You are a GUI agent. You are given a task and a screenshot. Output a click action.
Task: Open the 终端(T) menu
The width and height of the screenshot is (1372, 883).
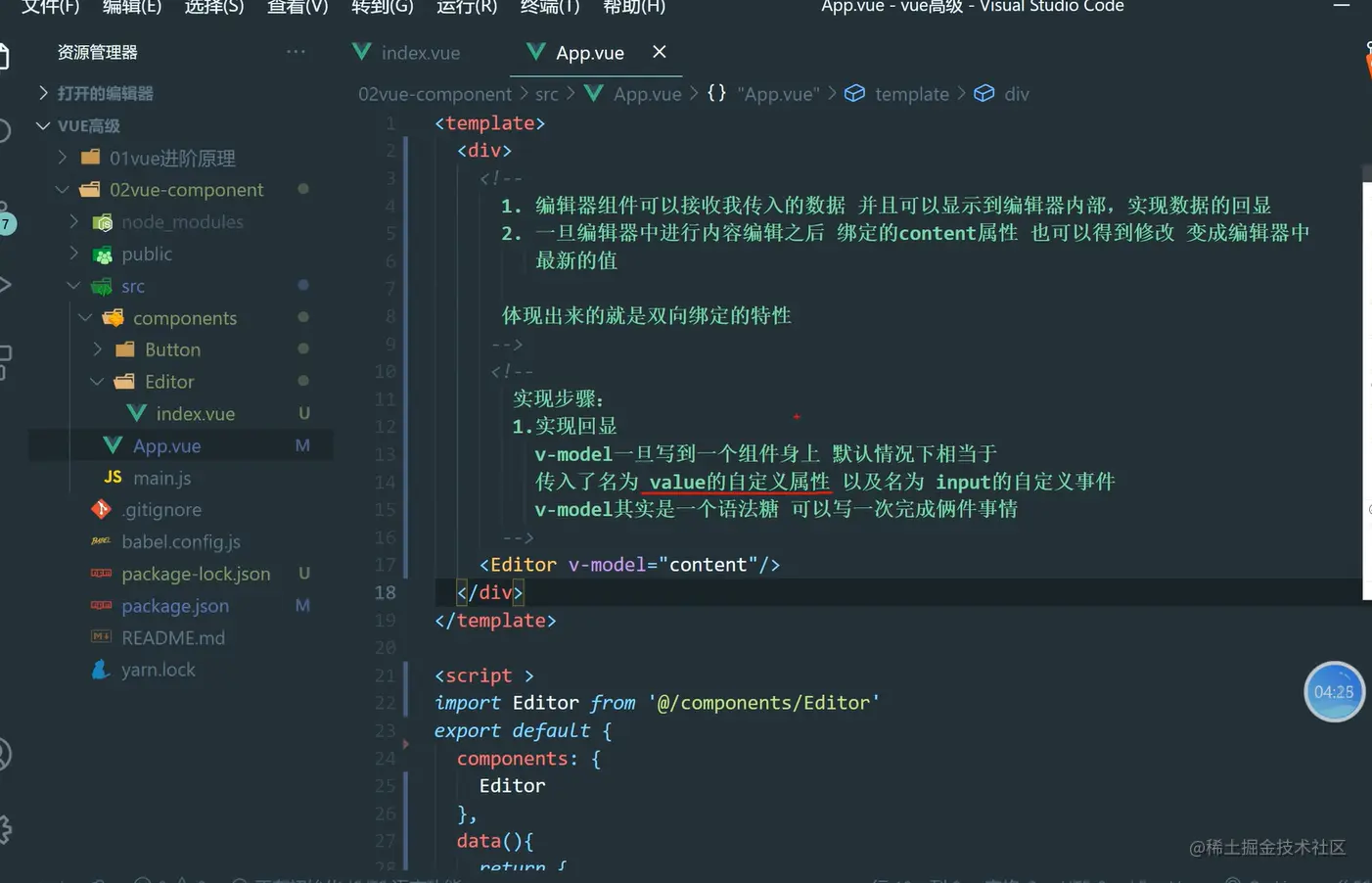click(x=550, y=6)
